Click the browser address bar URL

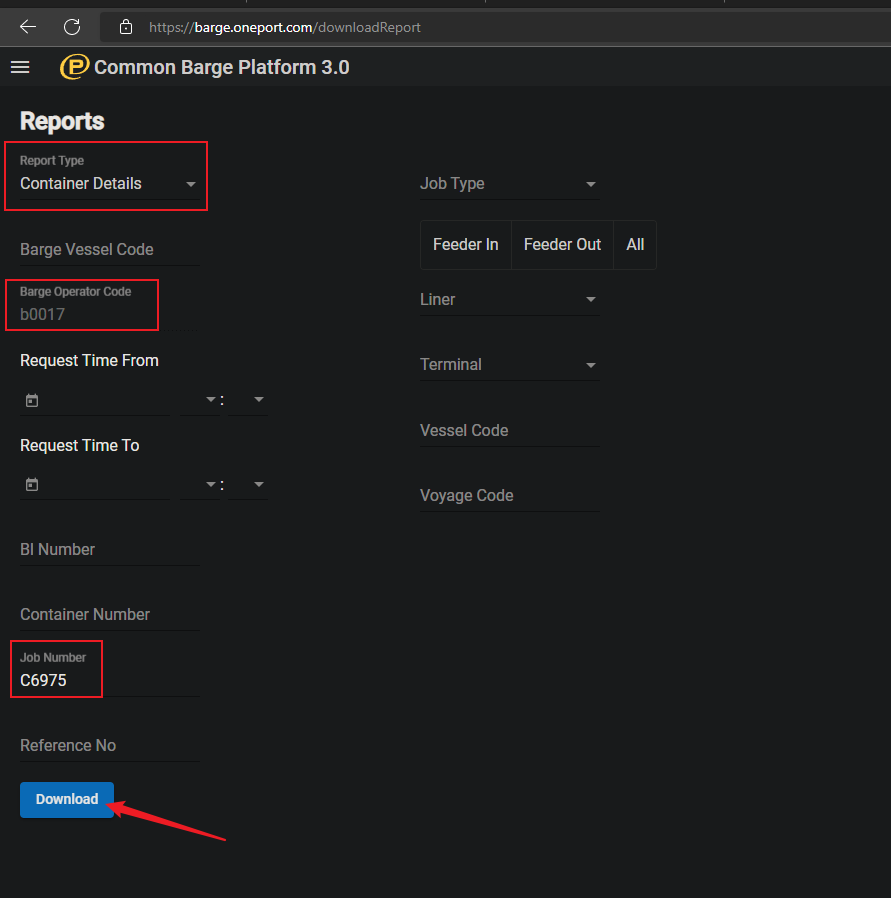coord(285,27)
